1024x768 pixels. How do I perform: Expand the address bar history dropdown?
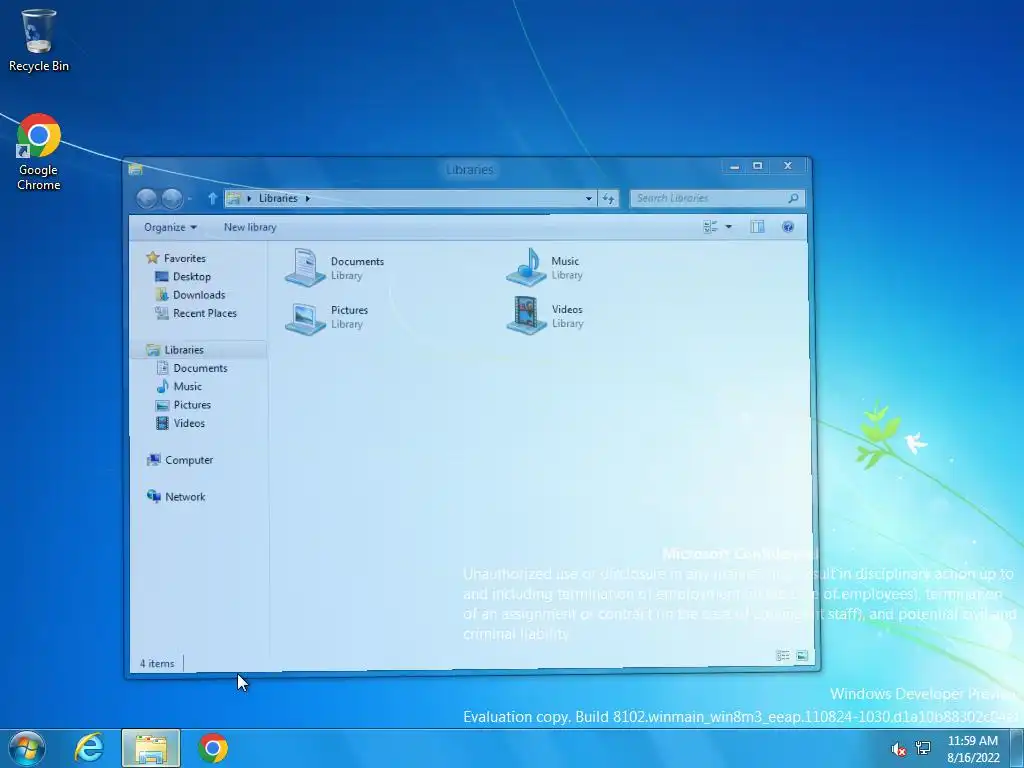tap(588, 198)
